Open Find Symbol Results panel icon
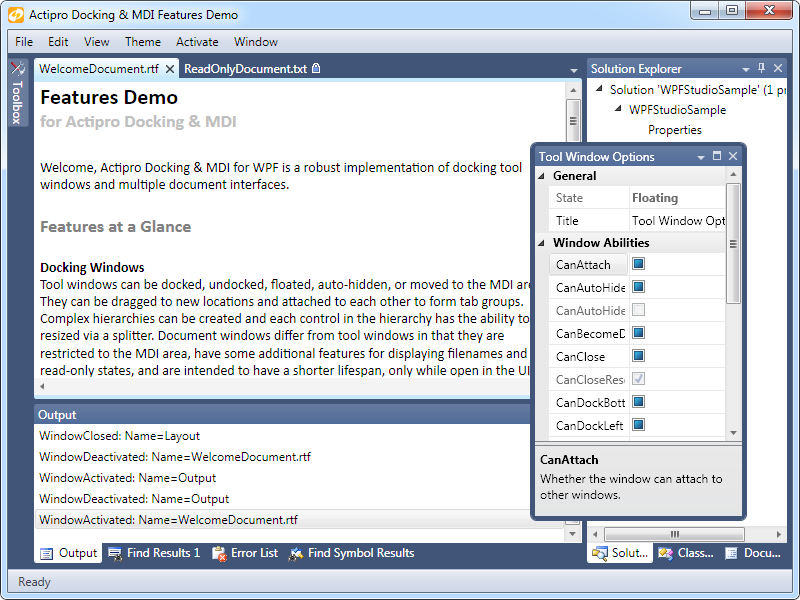 point(295,553)
